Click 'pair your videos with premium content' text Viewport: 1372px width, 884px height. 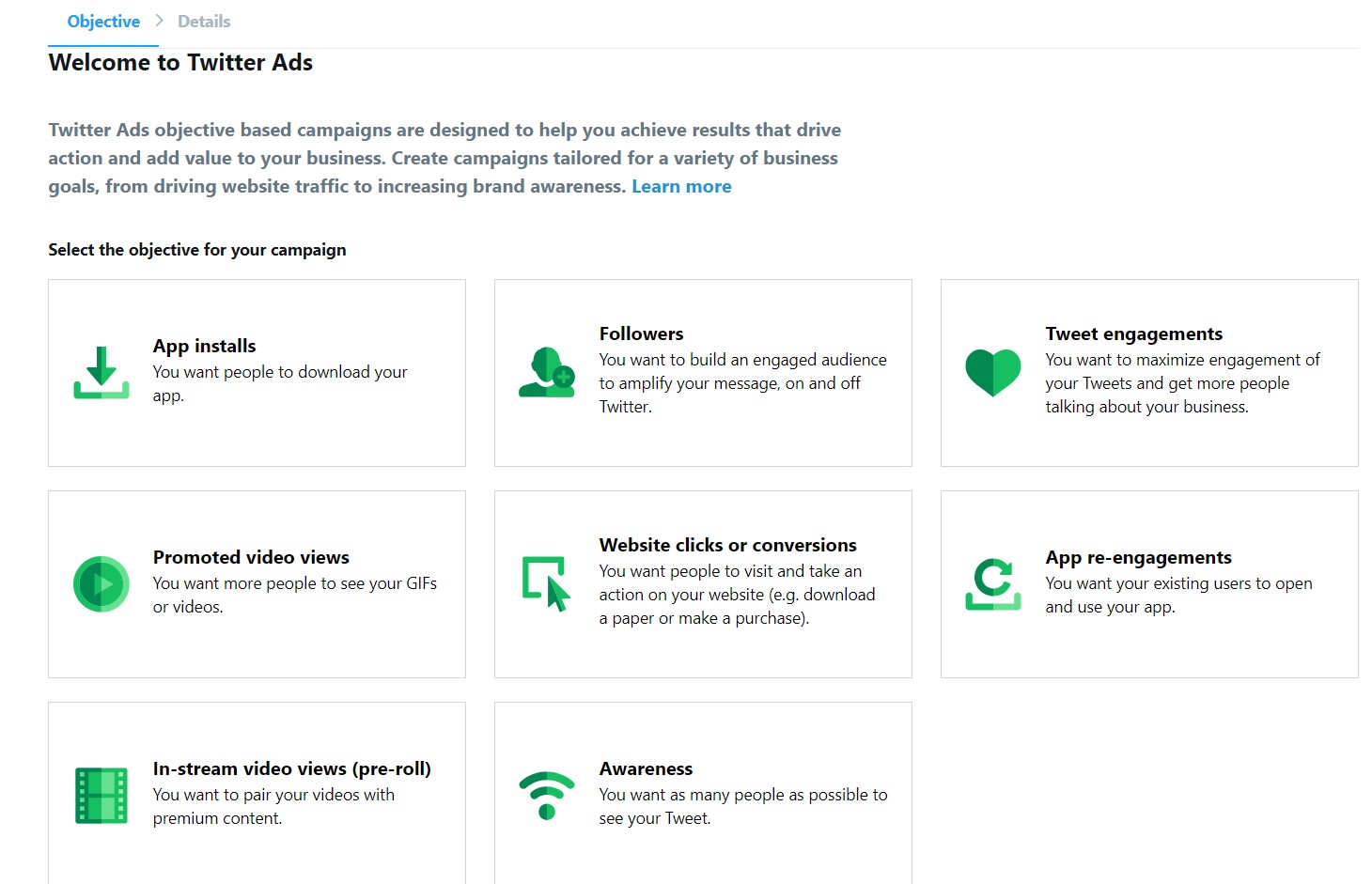(x=273, y=806)
